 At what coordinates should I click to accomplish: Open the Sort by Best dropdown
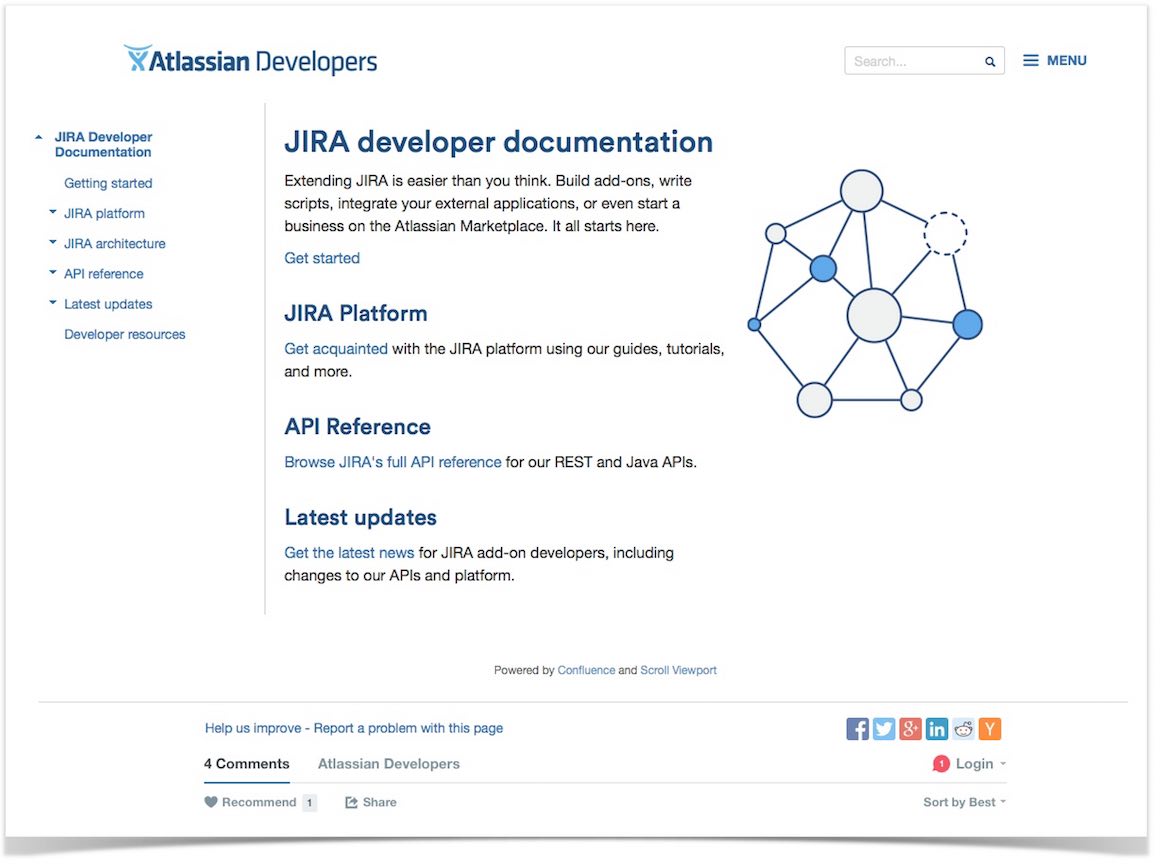click(x=964, y=802)
